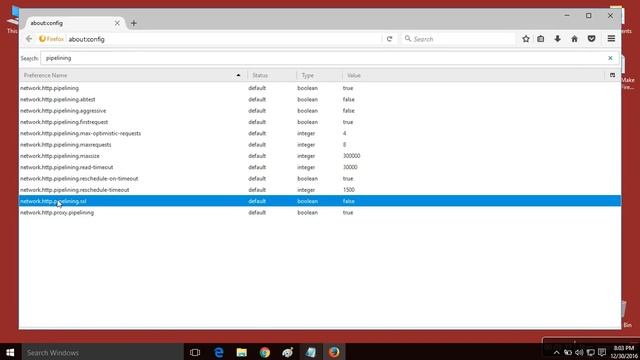Select pipelining.reschedule-on-timeout row
This screenshot has height=360, width=640.
(320, 179)
